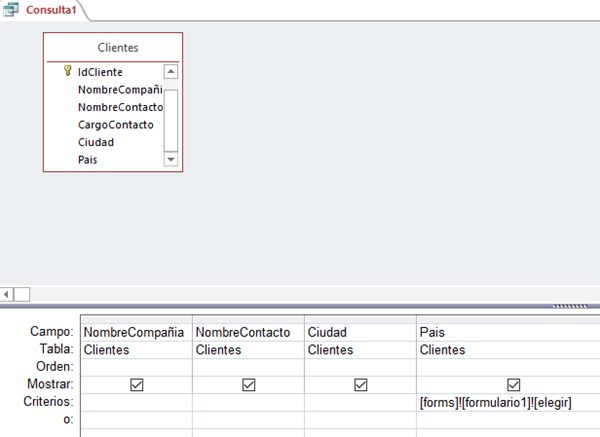The height and width of the screenshot is (437, 600).
Task: Click the Orden cell for NombreCompañia
Action: click(x=136, y=367)
